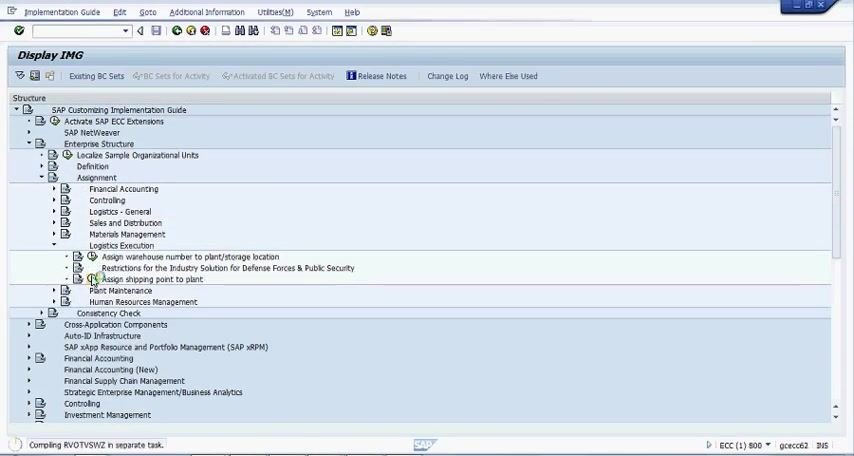Collapse the Logistics Execution node
854x456 pixels.
pos(54,245)
